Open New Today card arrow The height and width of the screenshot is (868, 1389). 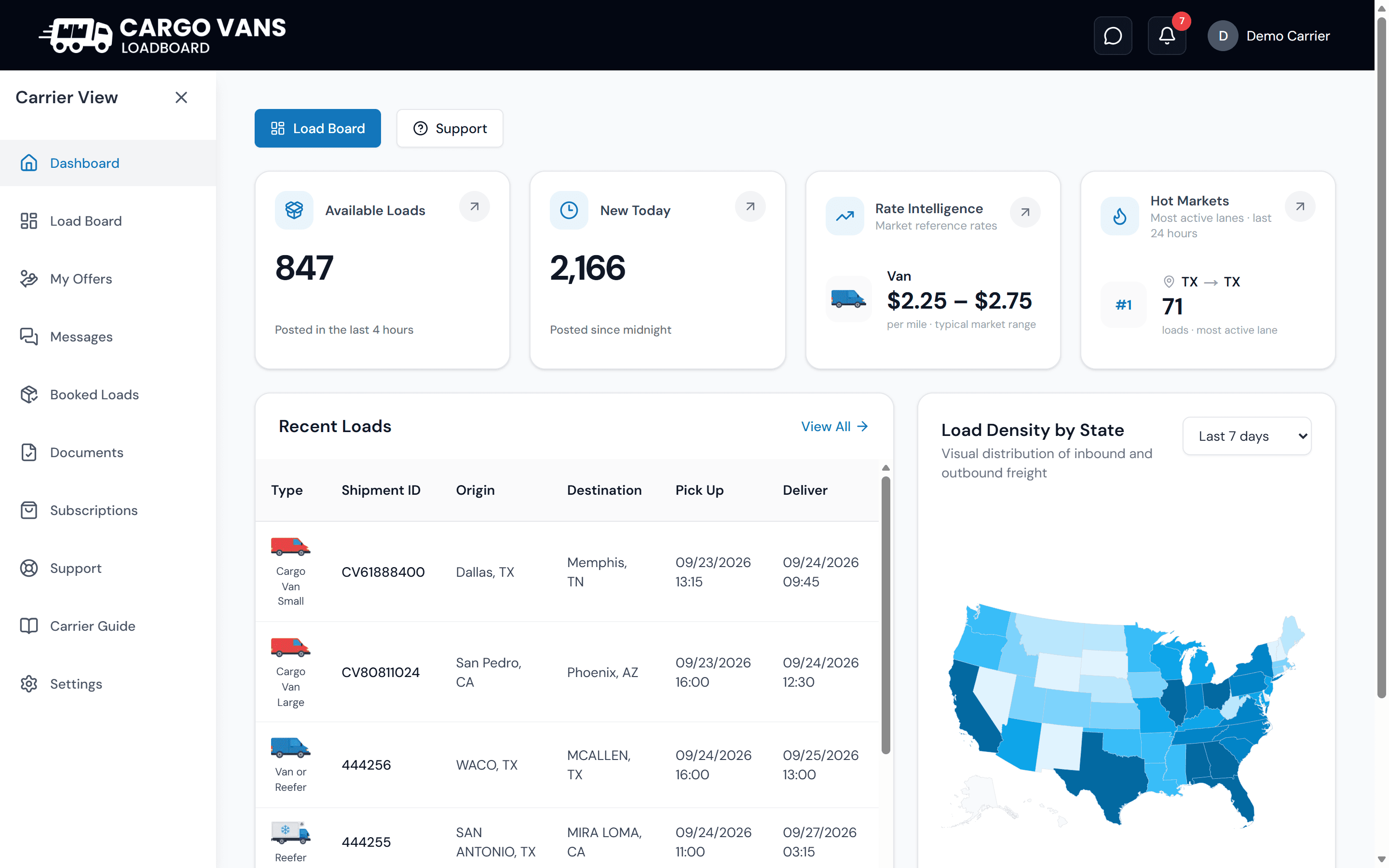tap(749, 207)
